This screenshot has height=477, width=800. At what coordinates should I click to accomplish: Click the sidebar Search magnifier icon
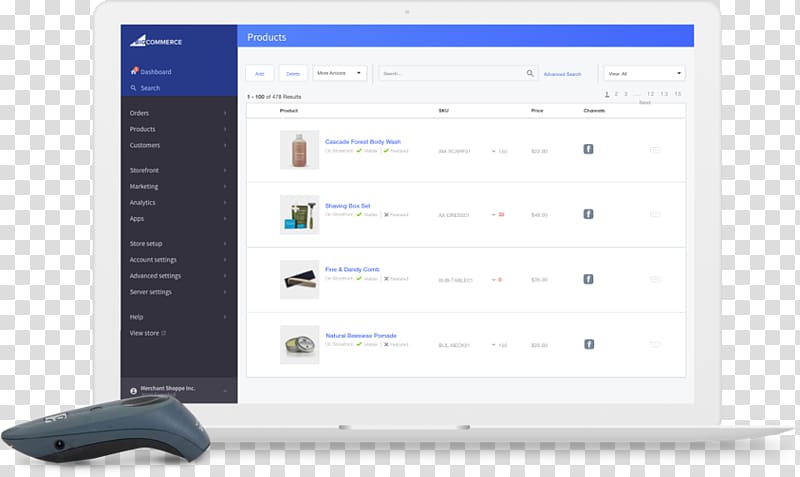[x=134, y=88]
